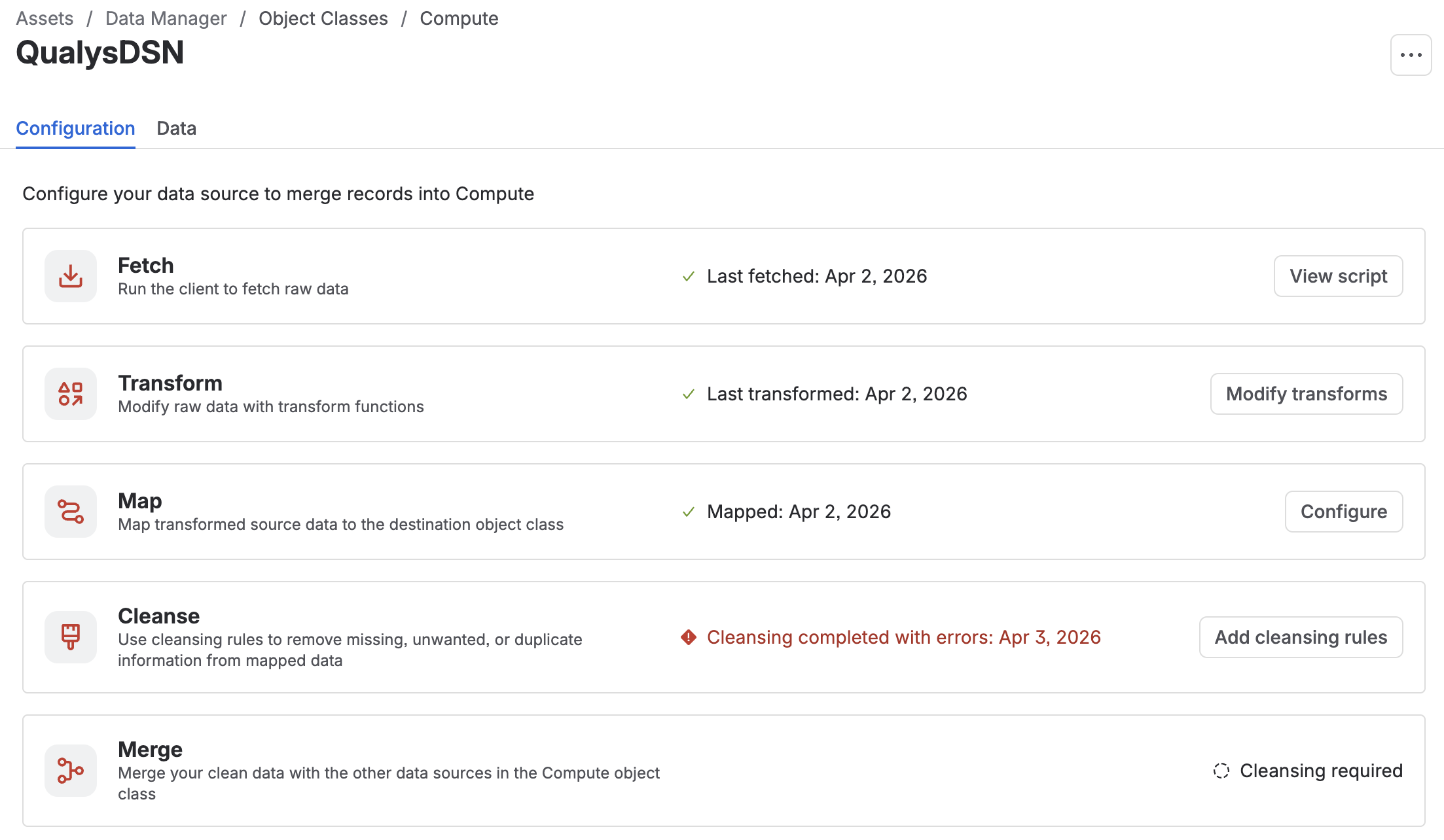This screenshot has width=1444, height=840.
Task: Click the checkmark beside Last transformed
Action: 689,394
